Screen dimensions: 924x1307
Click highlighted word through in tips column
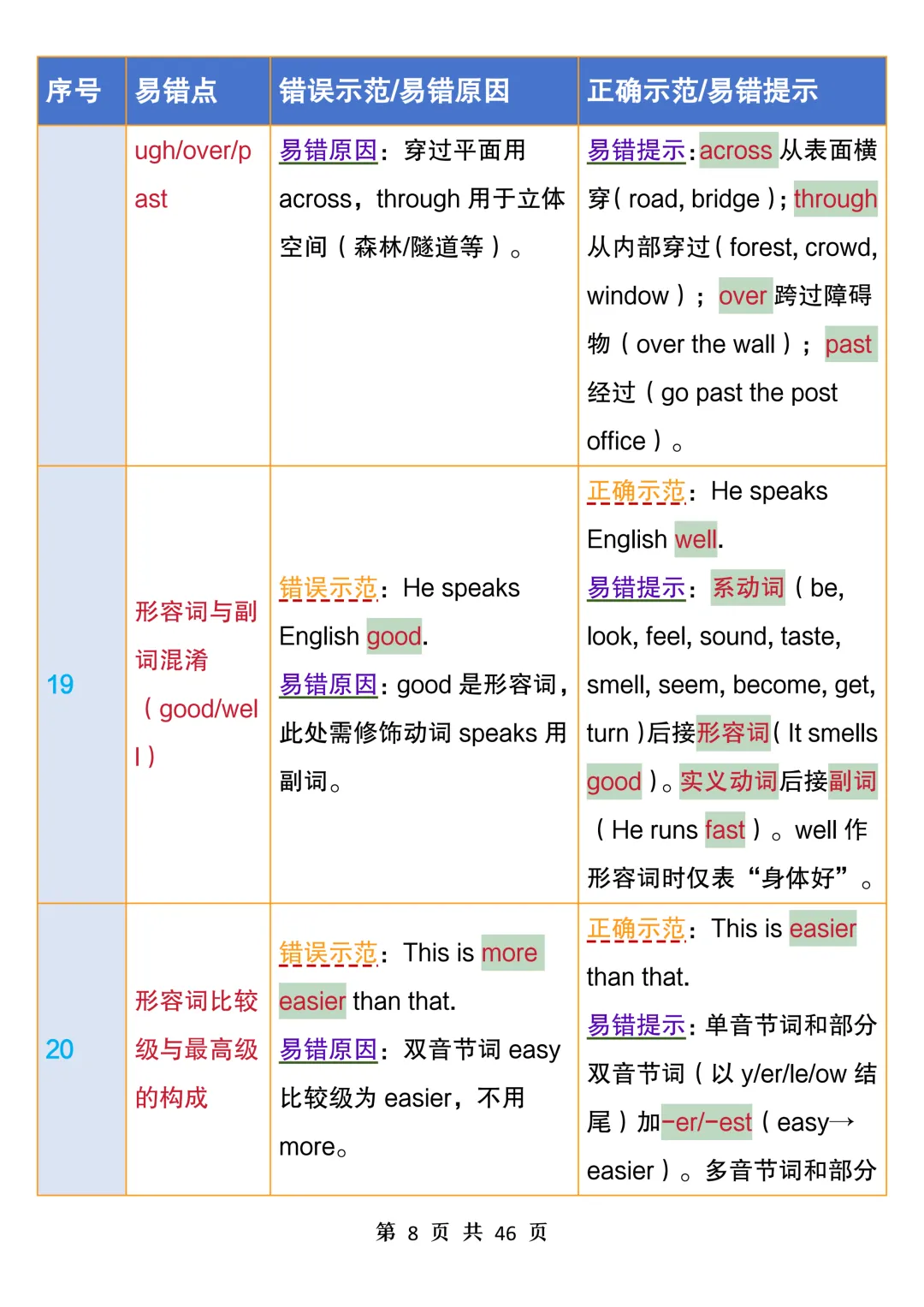coord(835,199)
